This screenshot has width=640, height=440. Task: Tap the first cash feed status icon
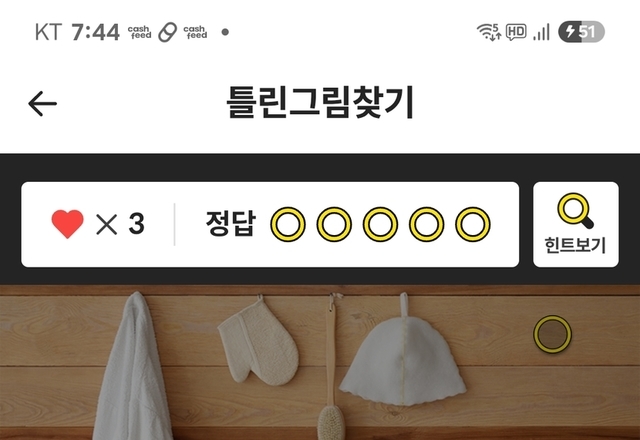pyautogui.click(x=139, y=32)
